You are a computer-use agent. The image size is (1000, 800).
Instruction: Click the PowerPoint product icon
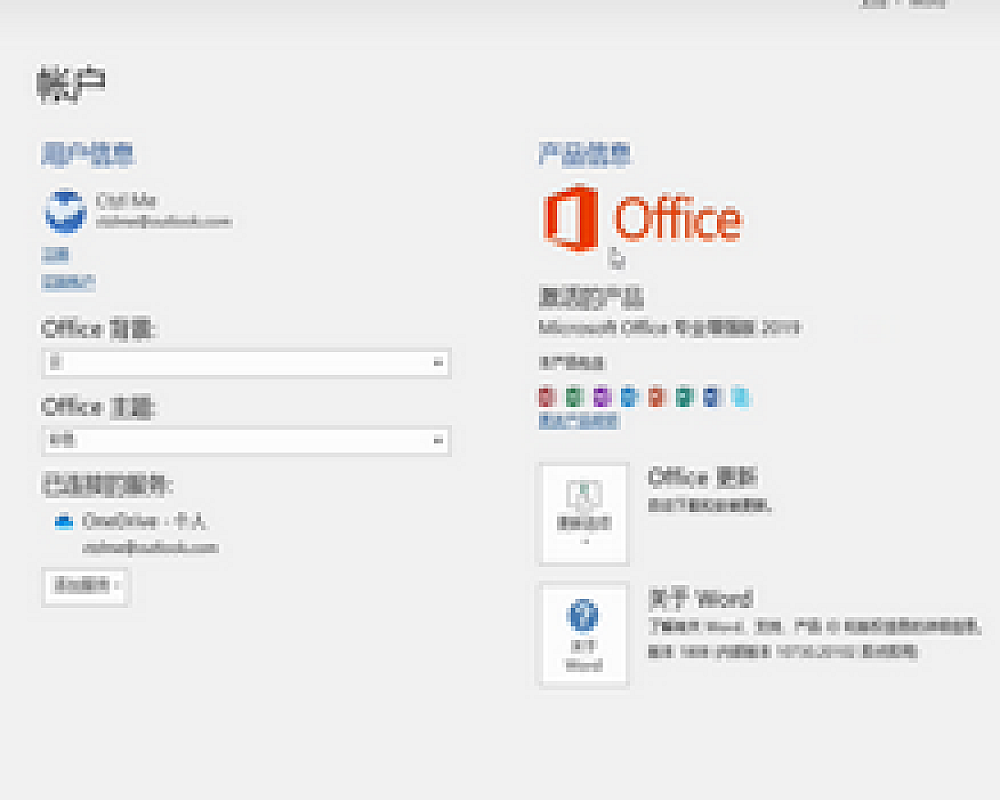point(656,397)
